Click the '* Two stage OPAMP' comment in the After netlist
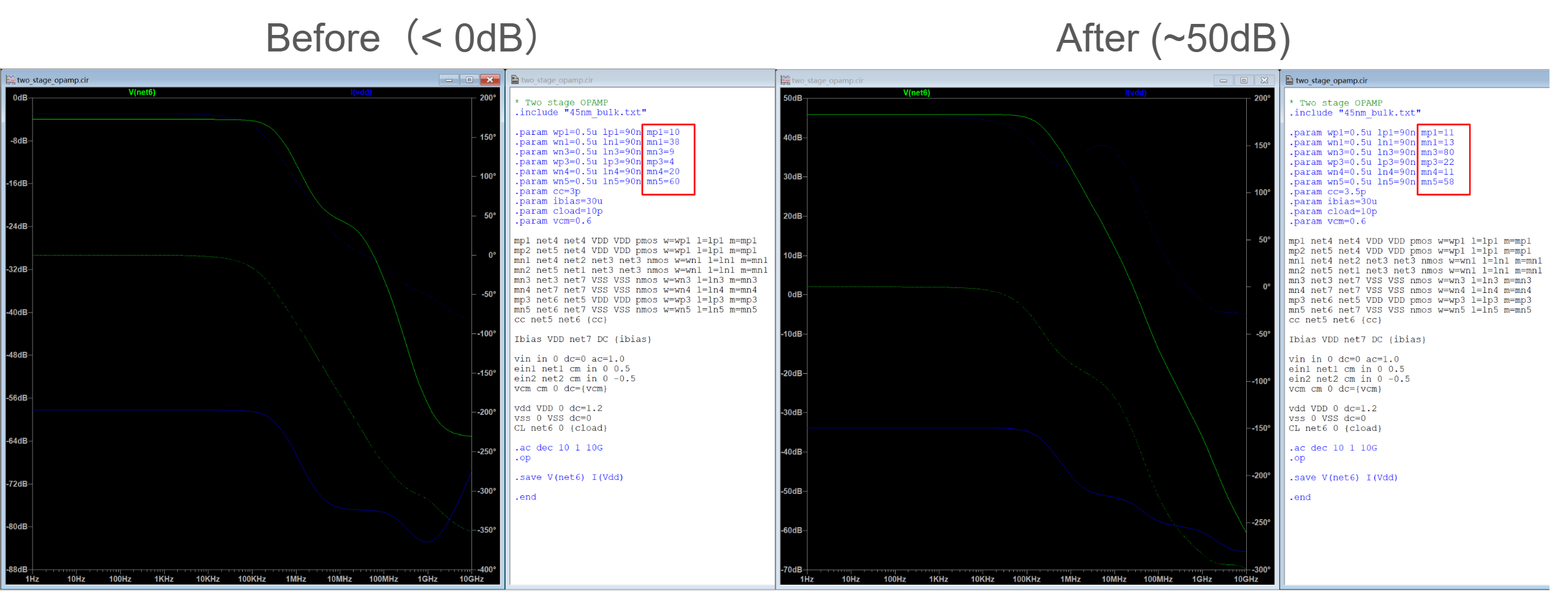The image size is (1568, 600). coord(1336,103)
